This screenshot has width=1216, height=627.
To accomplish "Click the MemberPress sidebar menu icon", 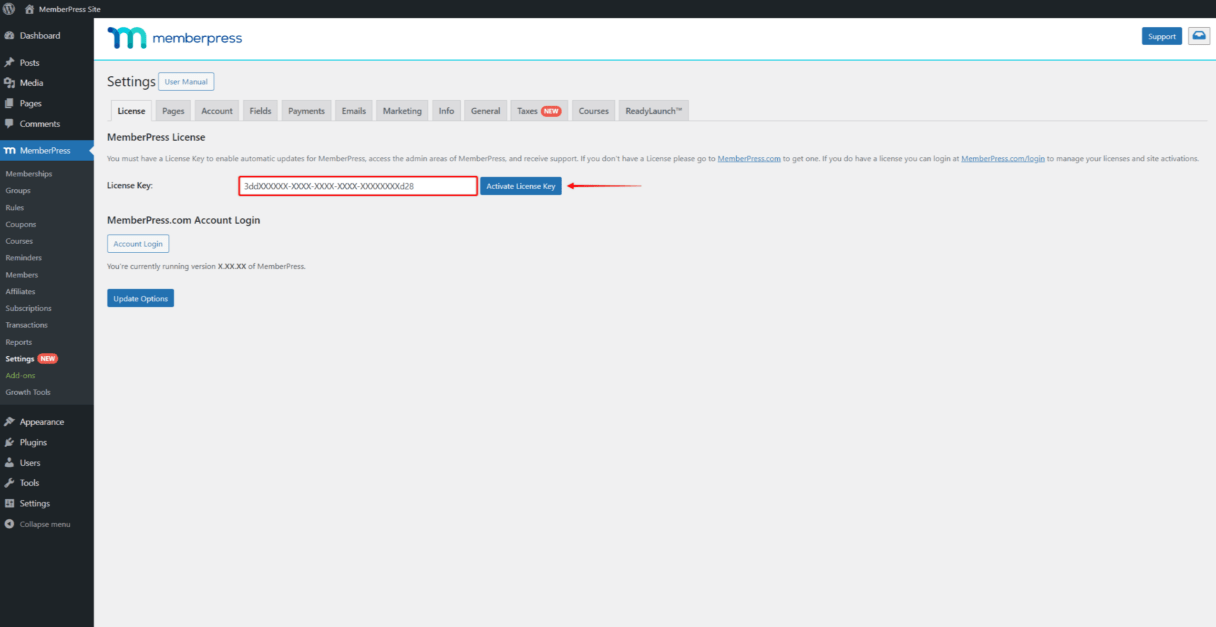I will [9, 151].
